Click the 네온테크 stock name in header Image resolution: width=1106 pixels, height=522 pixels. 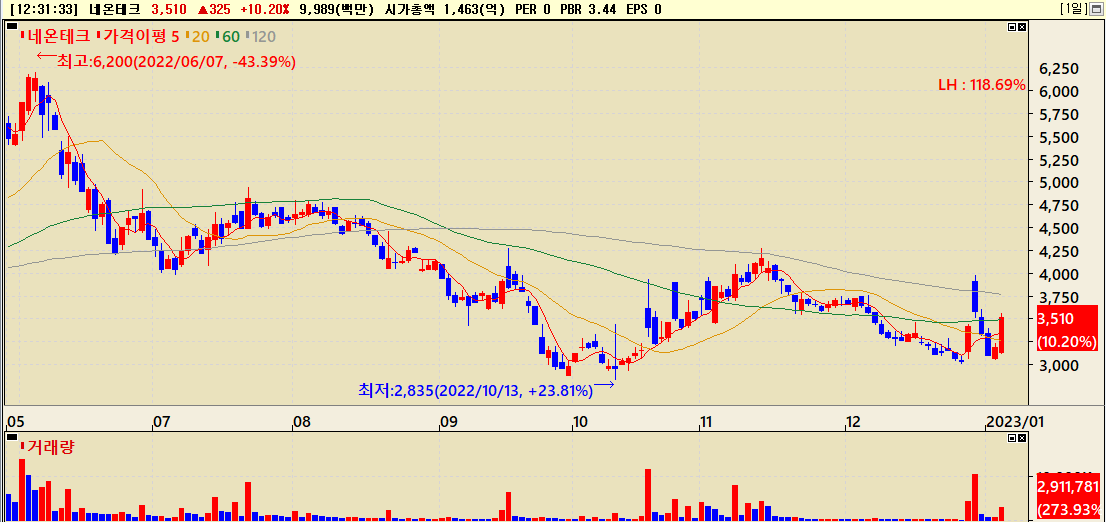coord(115,9)
